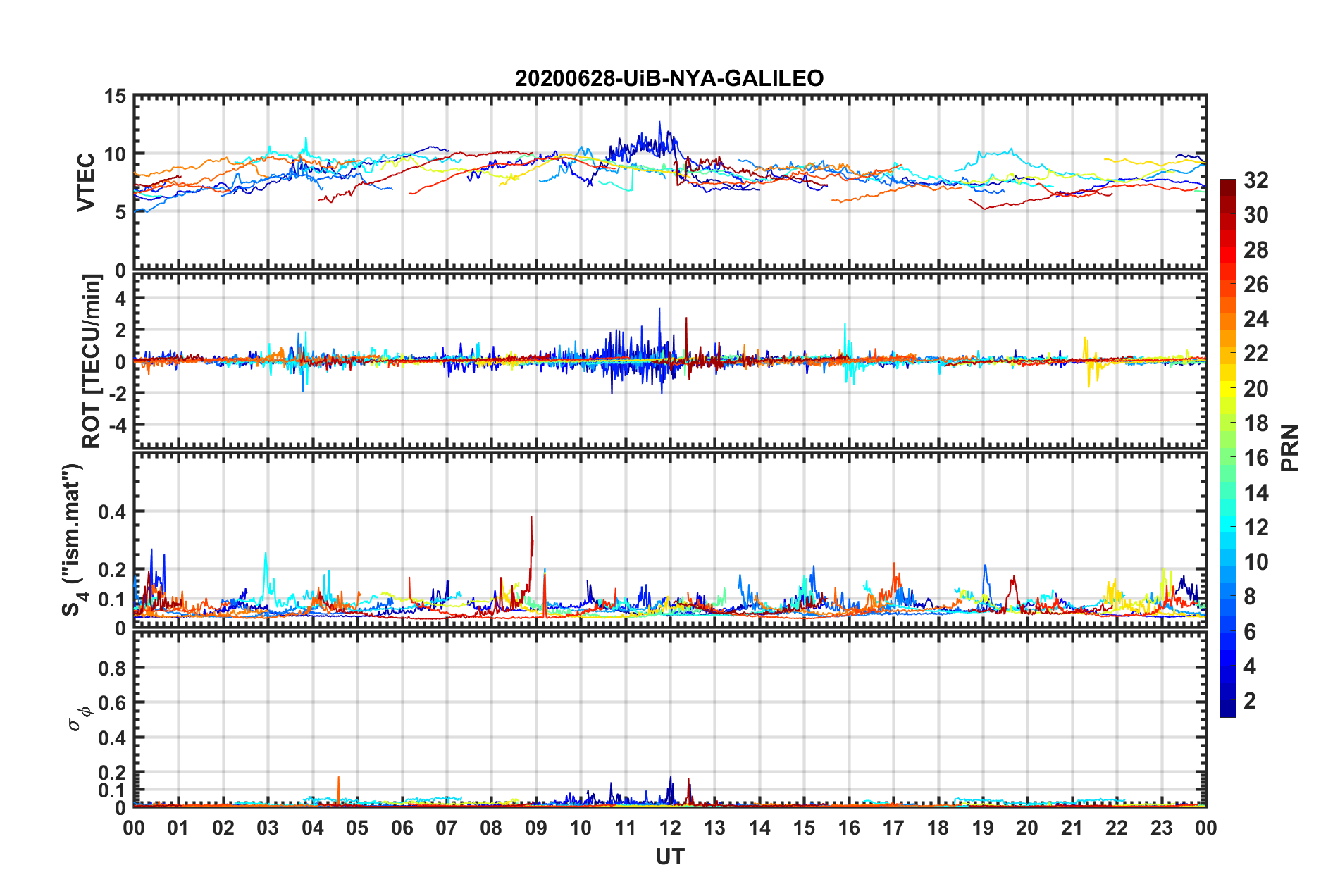Click the PRN colorbar gradient strip
This screenshot has width=1340, height=896.
coord(1228,448)
